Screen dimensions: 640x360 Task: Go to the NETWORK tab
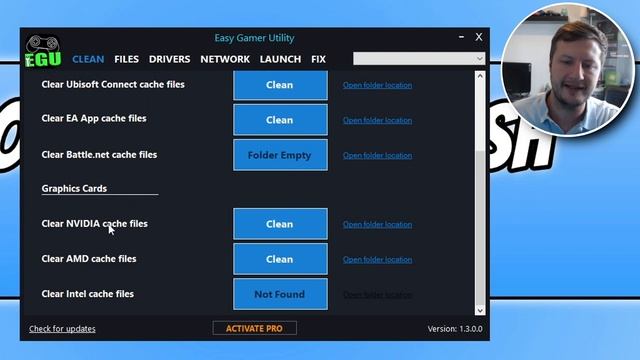click(x=225, y=59)
